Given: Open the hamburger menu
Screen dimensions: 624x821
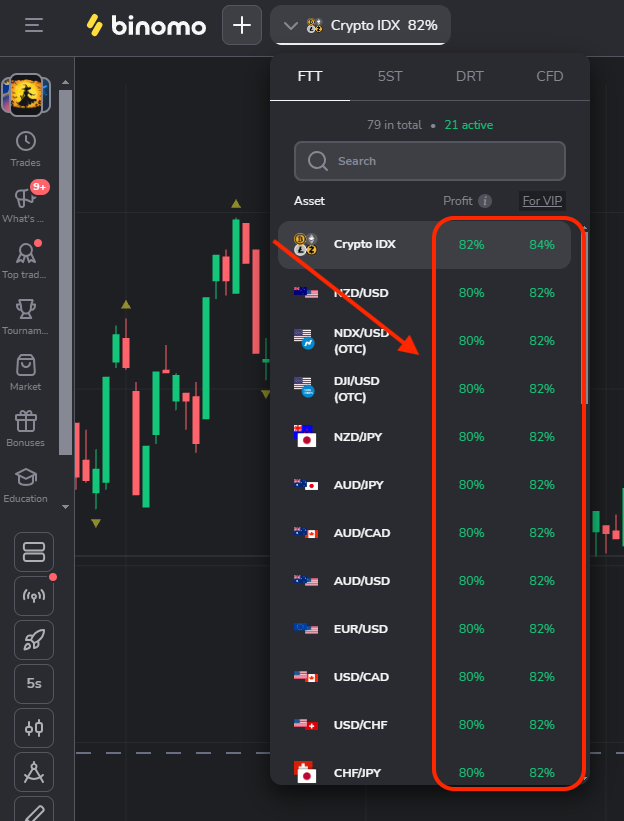Looking at the screenshot, I should coord(33,25).
